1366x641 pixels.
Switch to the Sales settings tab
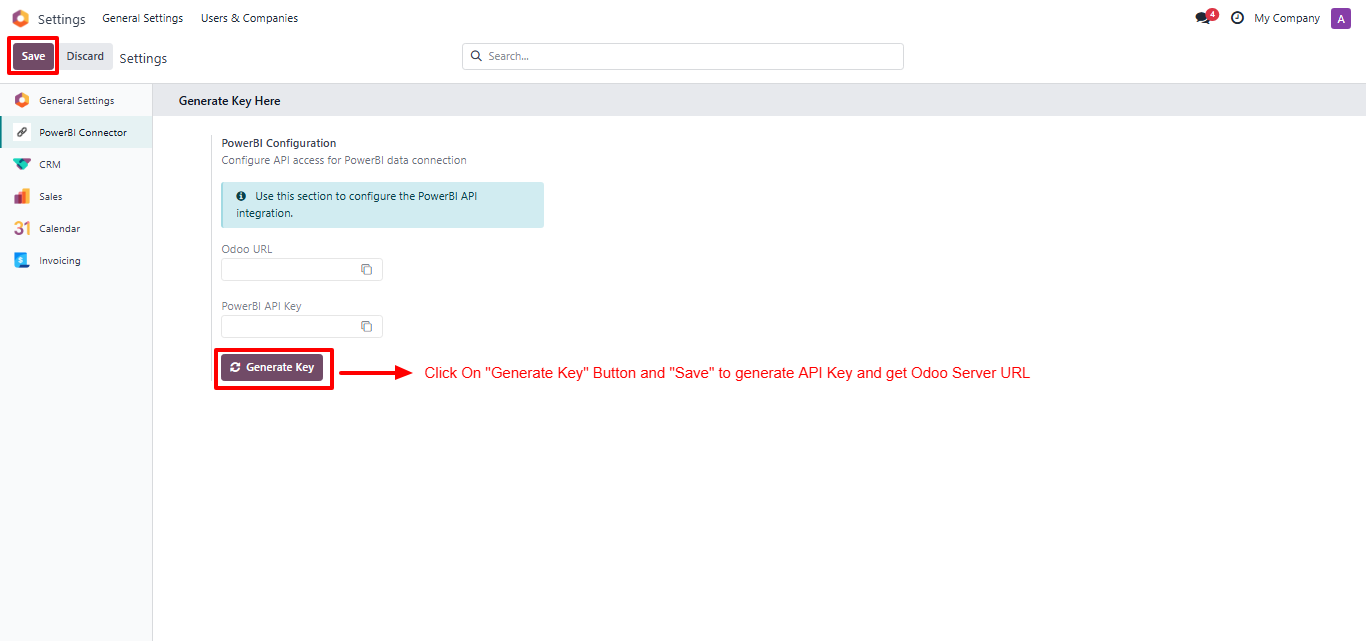pos(76,196)
